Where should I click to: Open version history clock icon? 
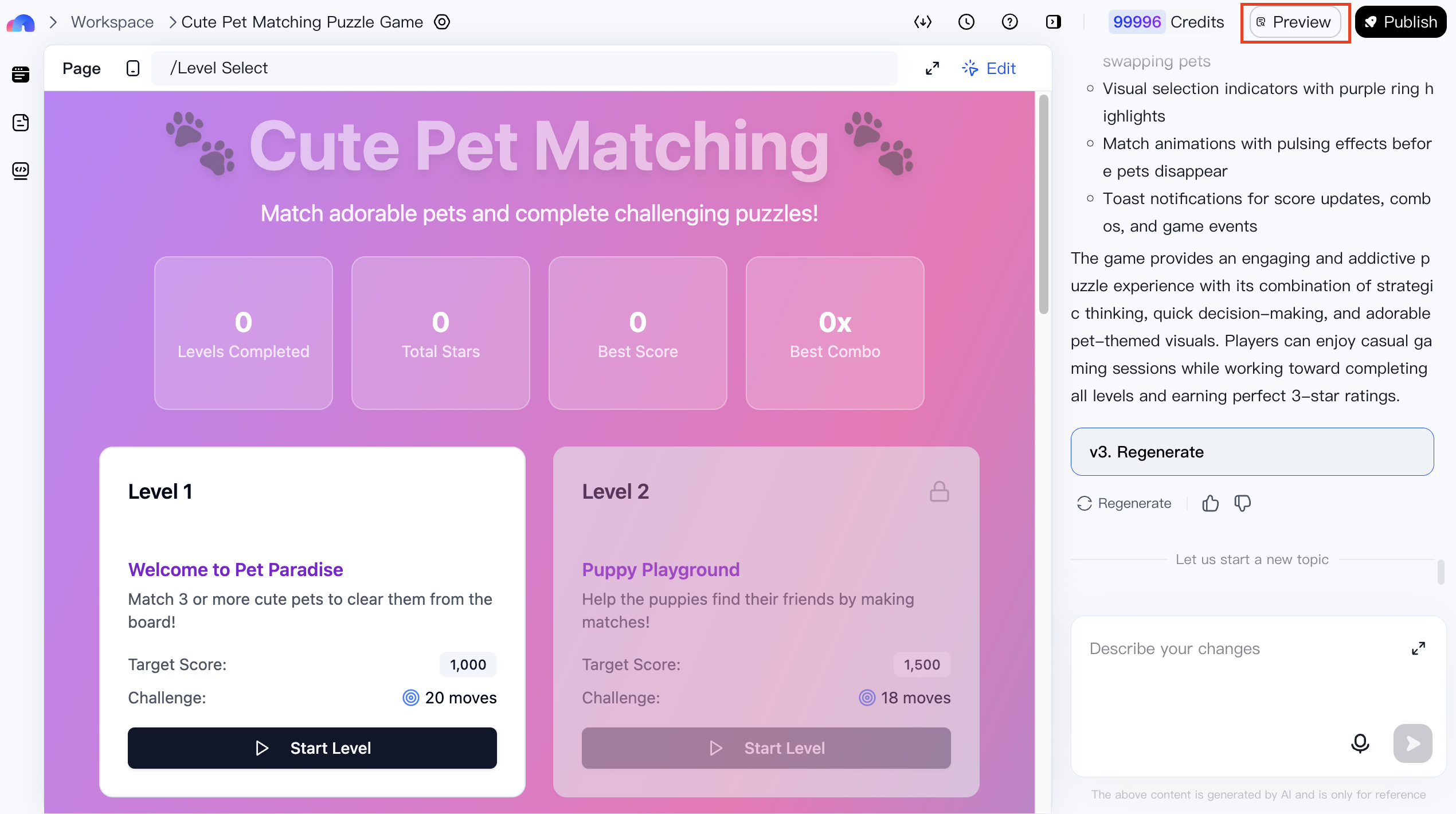tap(966, 22)
